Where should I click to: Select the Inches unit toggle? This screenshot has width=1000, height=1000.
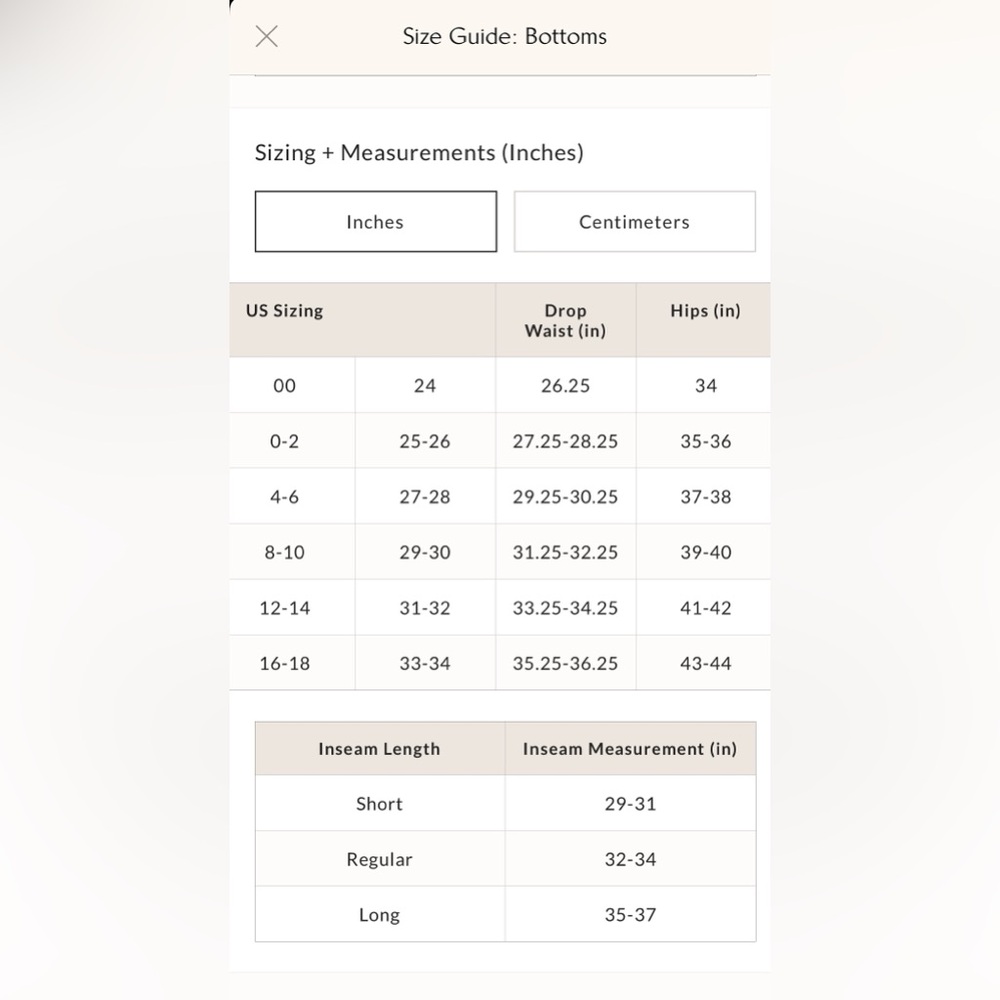pyautogui.click(x=376, y=221)
